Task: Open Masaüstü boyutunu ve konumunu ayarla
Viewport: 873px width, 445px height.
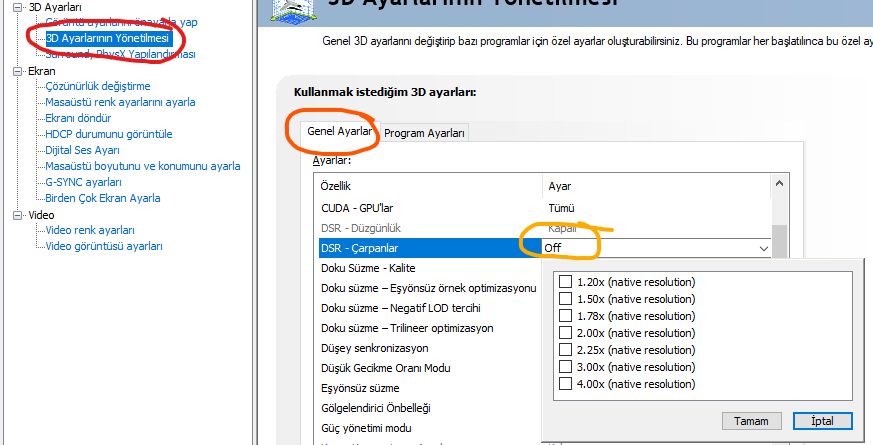Action: pyautogui.click(x=143, y=166)
